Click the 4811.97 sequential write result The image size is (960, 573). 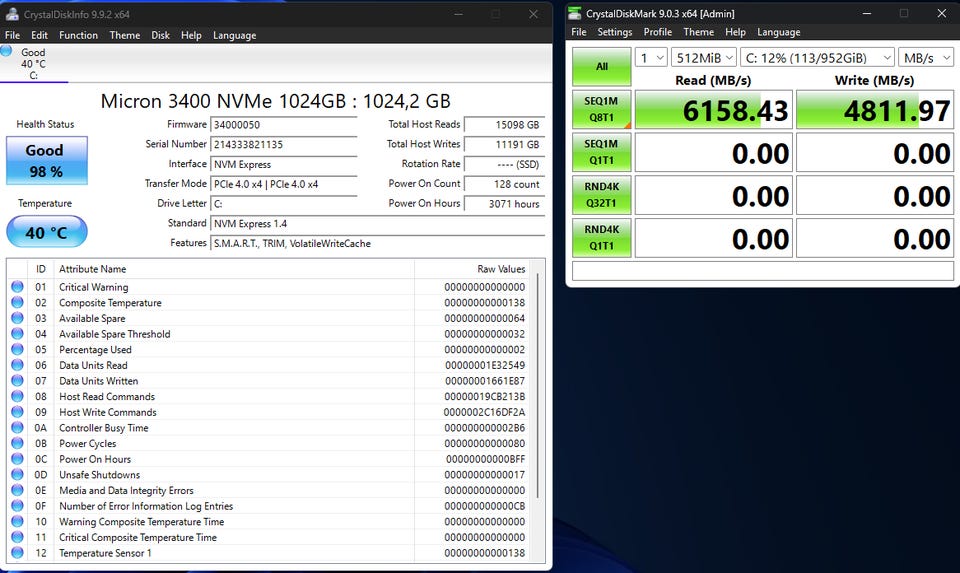tap(875, 110)
